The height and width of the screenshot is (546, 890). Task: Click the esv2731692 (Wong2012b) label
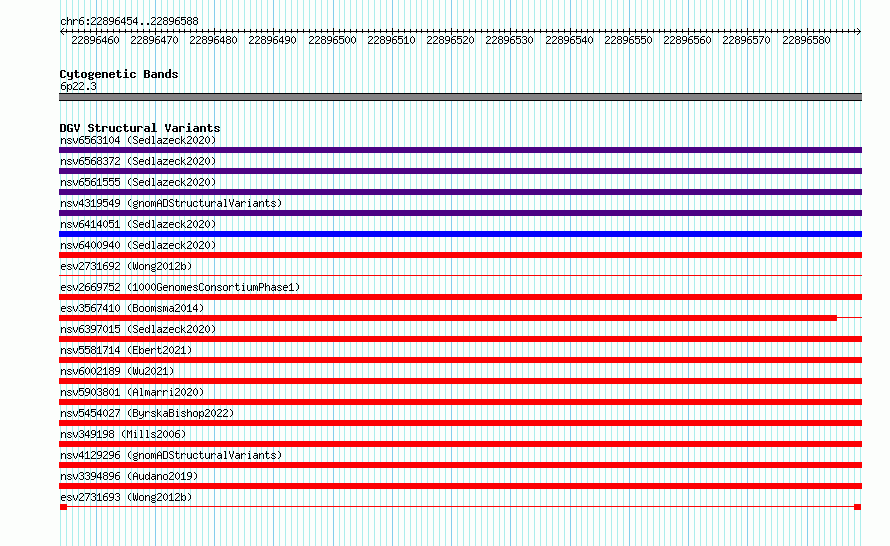[x=126, y=266]
